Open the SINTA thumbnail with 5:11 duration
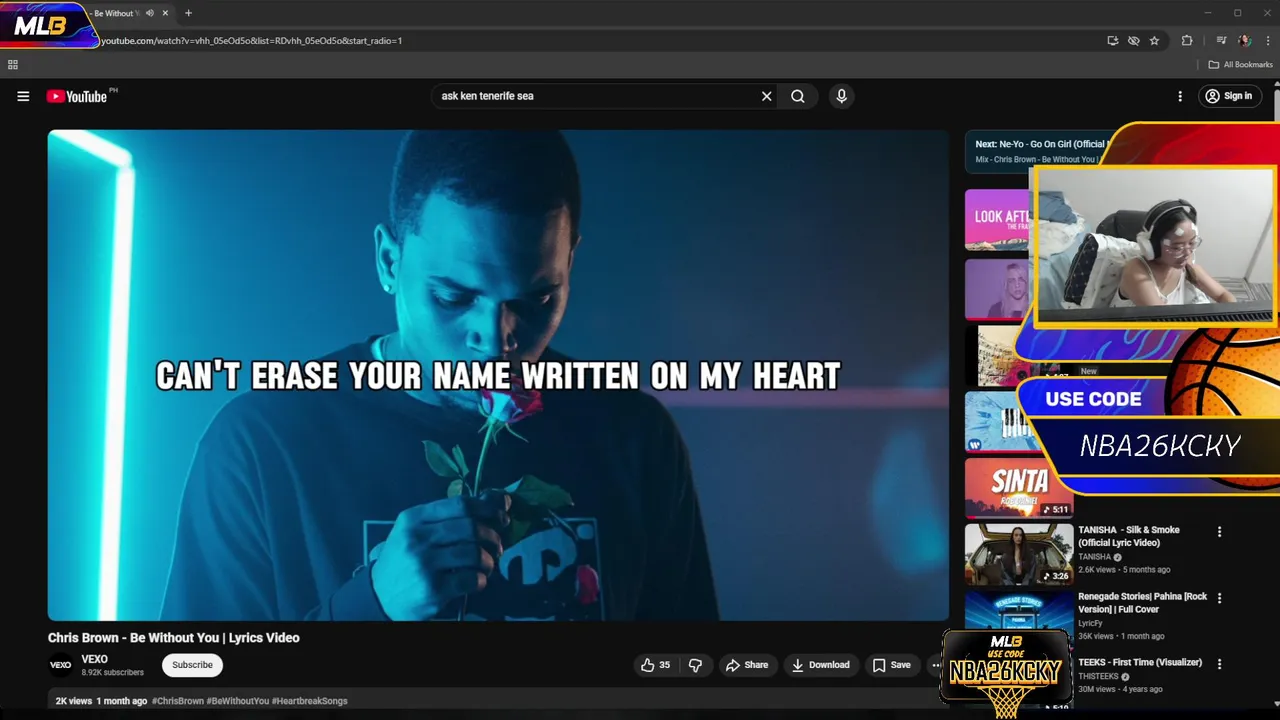This screenshot has height=720, width=1280. point(1019,488)
